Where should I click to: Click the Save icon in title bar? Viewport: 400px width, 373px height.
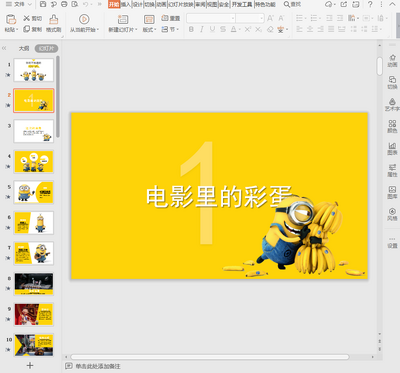pos(43,4)
